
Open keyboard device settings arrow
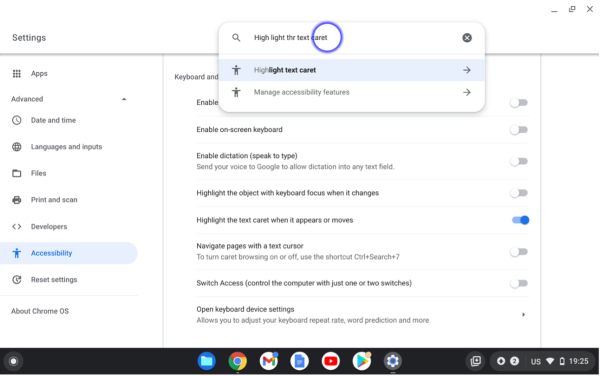coord(523,314)
